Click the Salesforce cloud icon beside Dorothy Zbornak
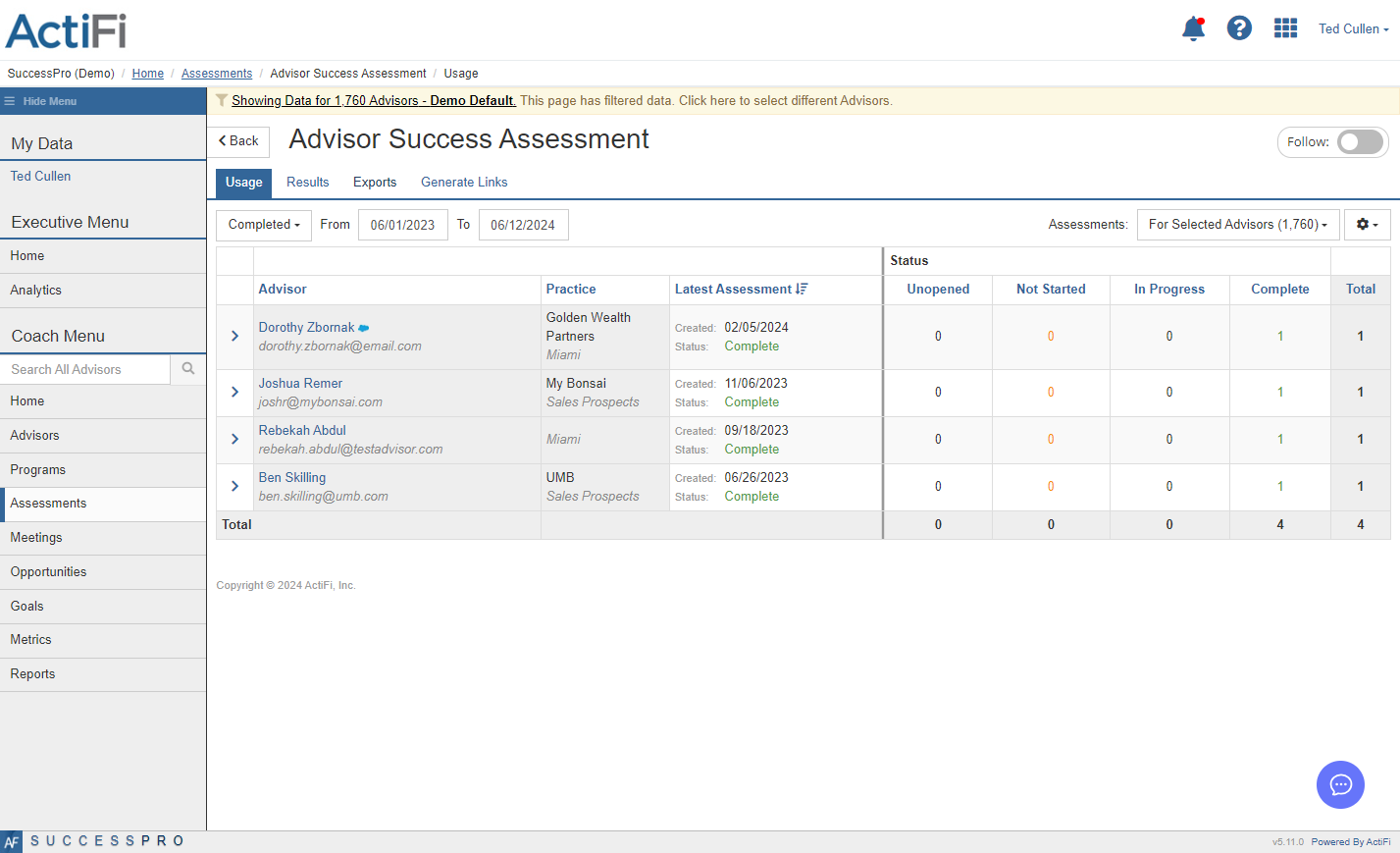The image size is (1400, 853). [364, 328]
